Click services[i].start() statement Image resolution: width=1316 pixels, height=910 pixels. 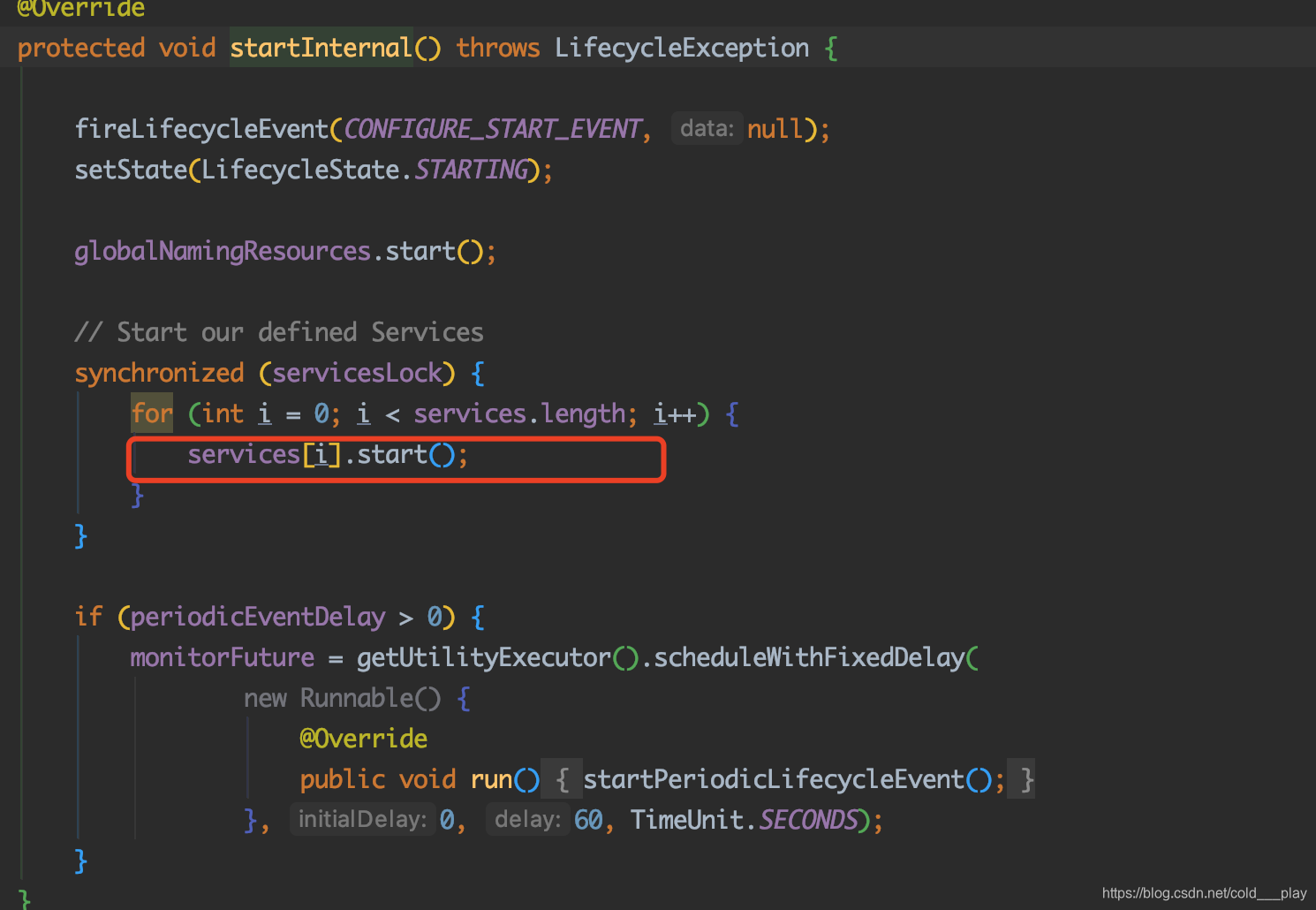coord(328,454)
